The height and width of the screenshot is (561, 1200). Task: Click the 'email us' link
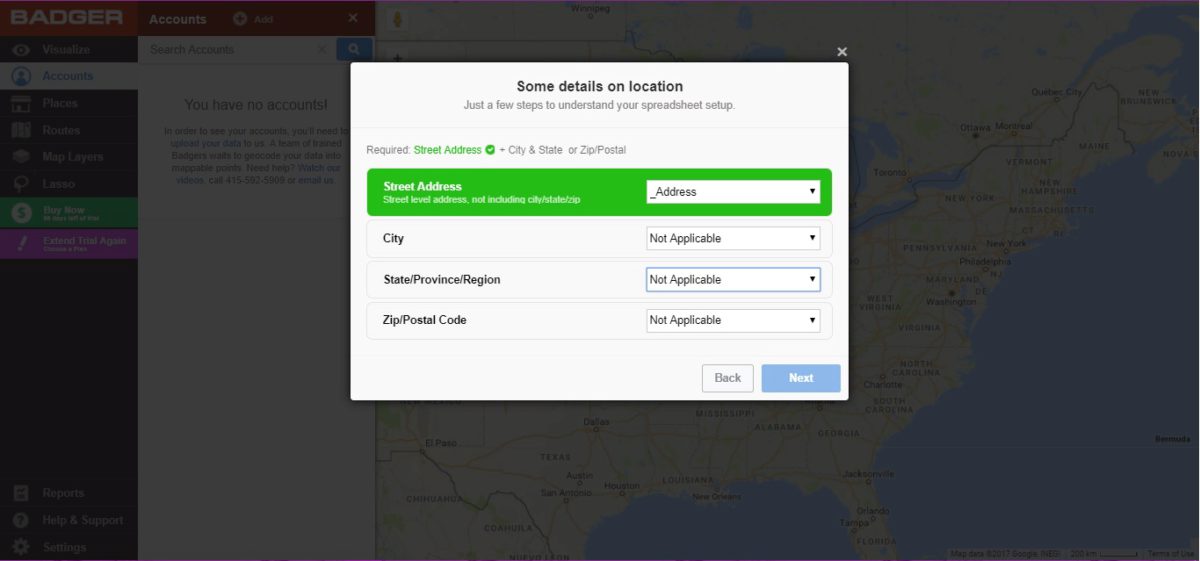(316, 180)
